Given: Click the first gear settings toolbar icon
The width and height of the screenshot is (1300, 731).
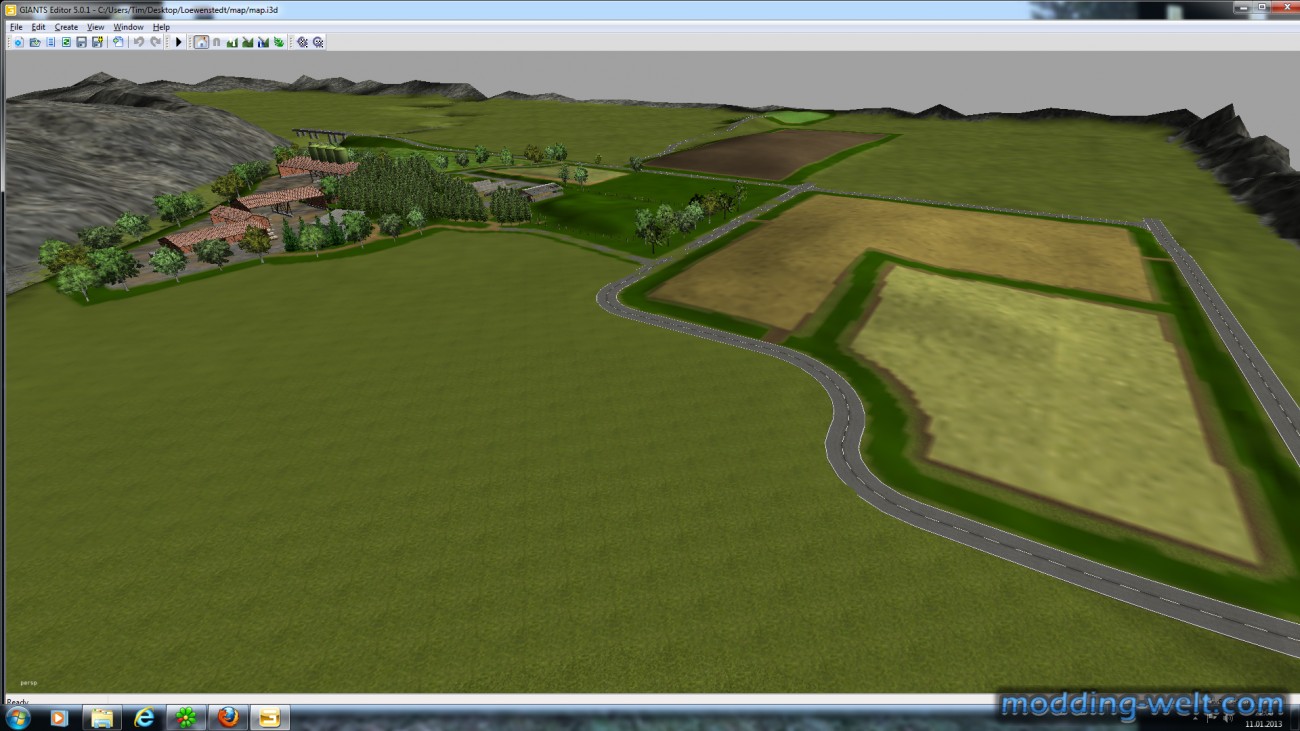Looking at the screenshot, I should [302, 42].
